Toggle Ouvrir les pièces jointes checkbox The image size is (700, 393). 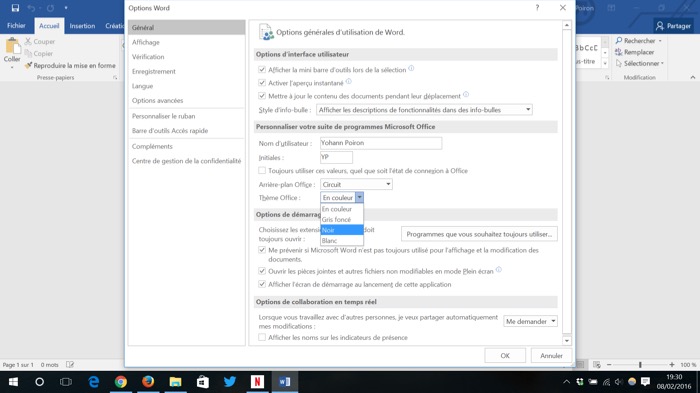262,271
